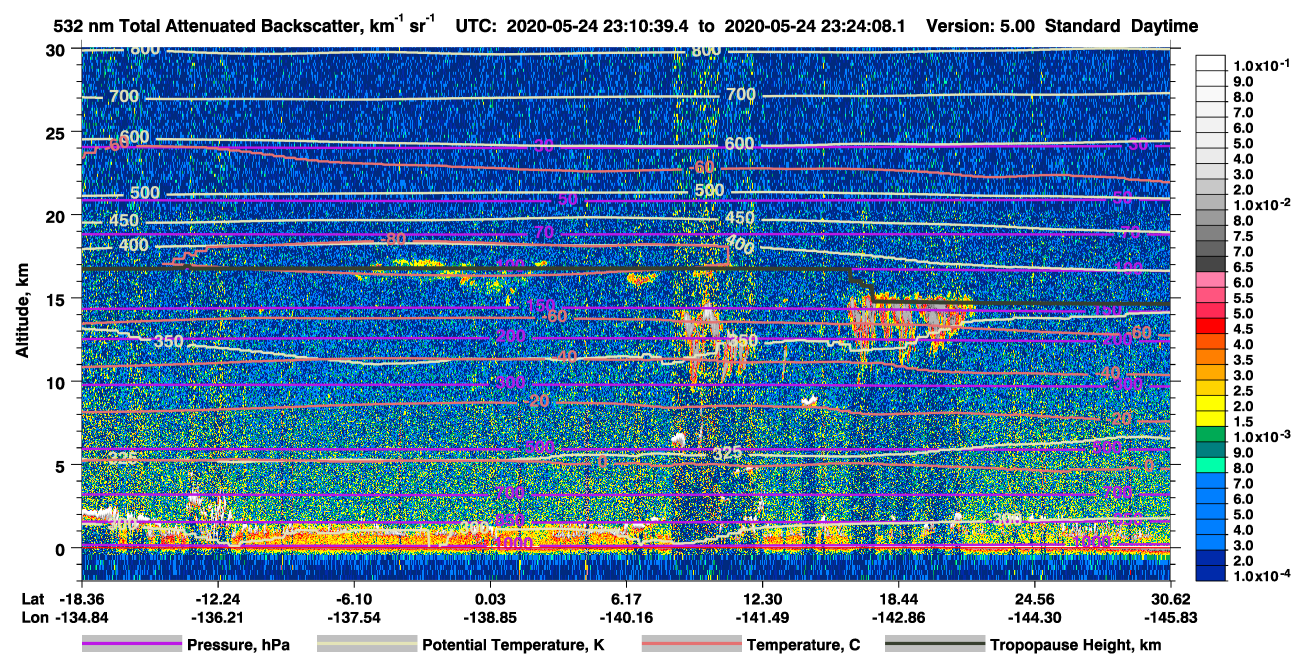Click the dark Tropopause Height legend line sample

[x=934, y=645]
